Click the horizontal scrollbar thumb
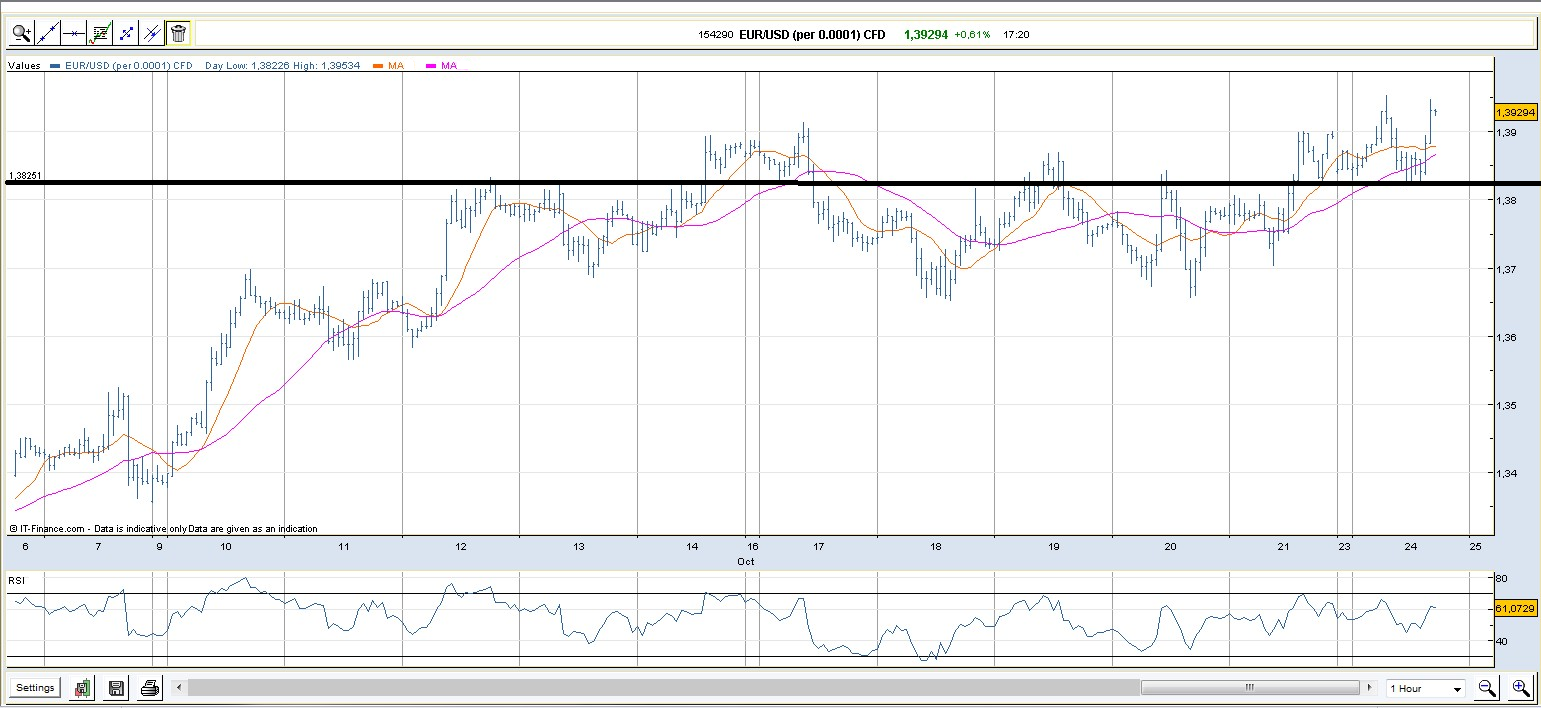 pos(1249,688)
